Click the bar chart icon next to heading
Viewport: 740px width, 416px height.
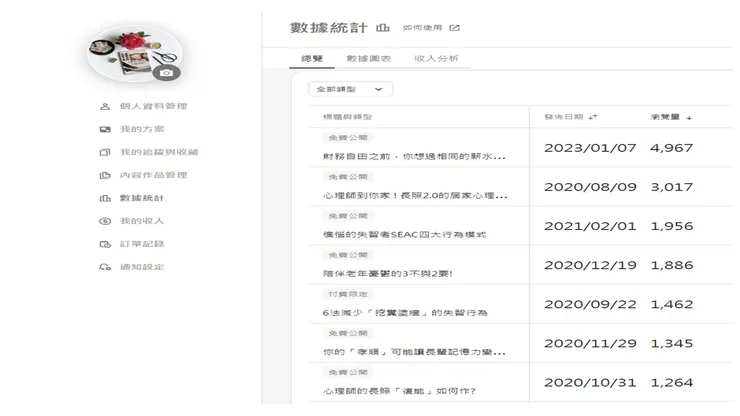coord(383,28)
